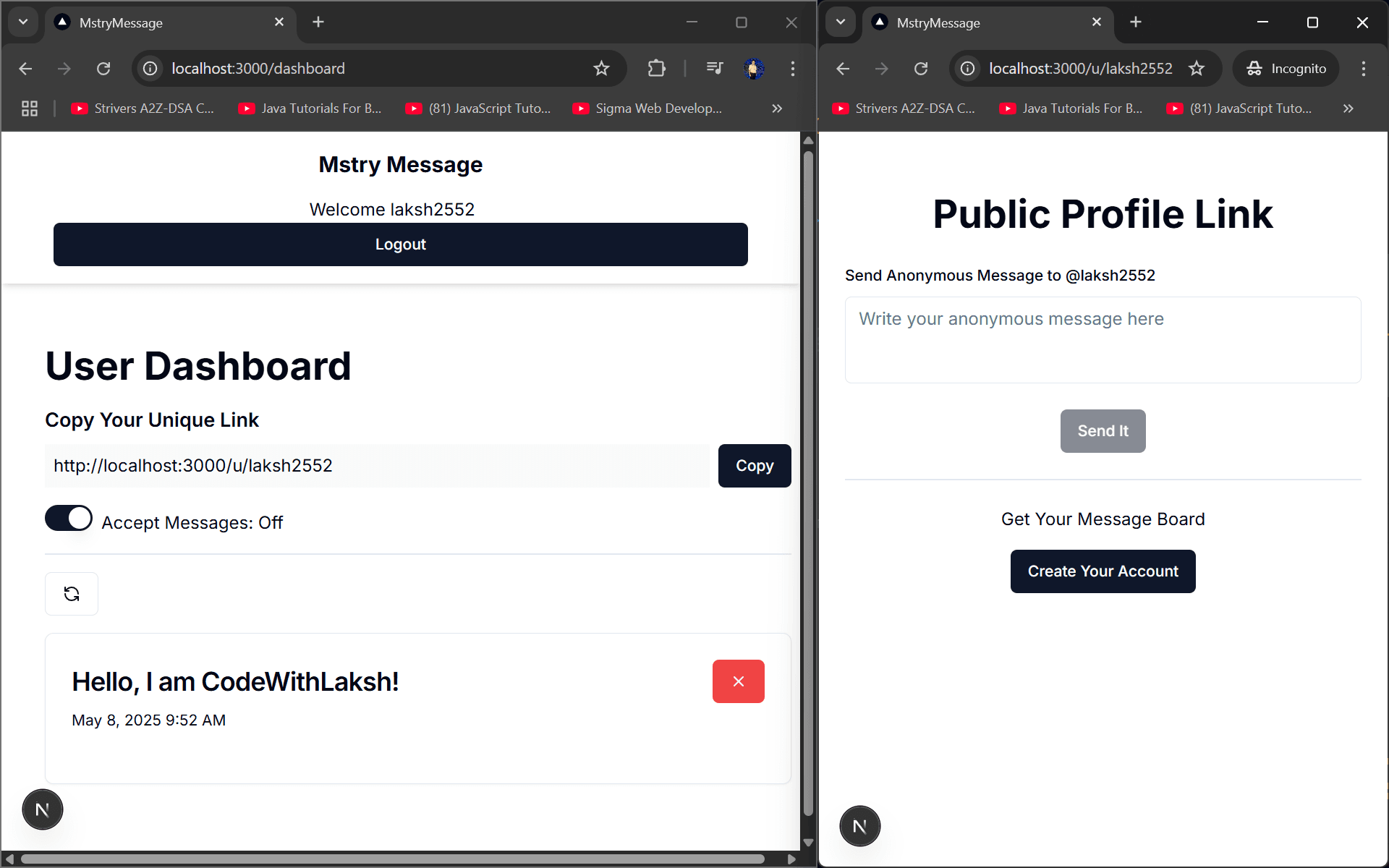Bookmark the dashboard page with star icon
The image size is (1389, 868).
pyautogui.click(x=601, y=69)
